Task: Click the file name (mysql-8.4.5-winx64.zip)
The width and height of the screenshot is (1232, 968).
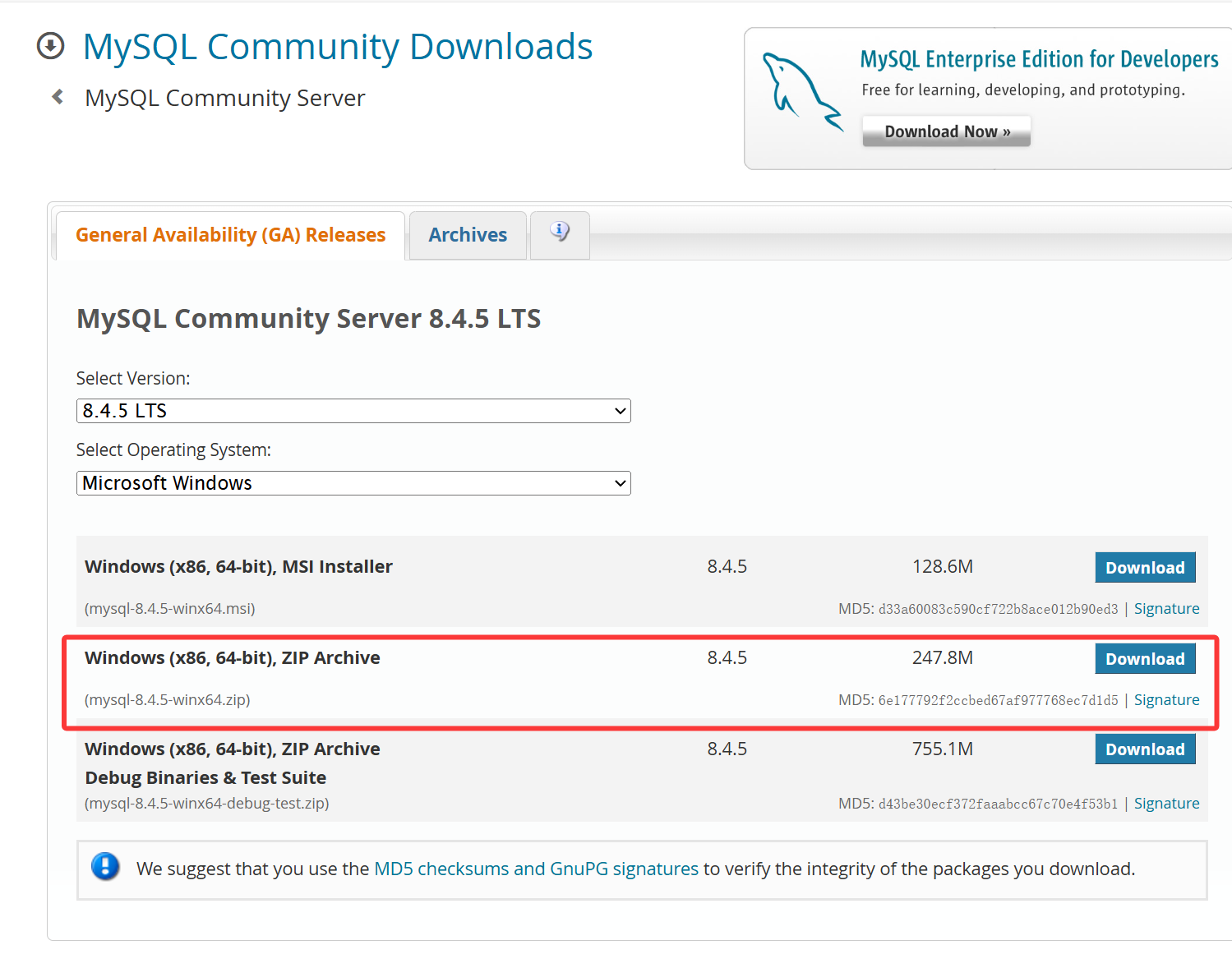Action: tap(168, 700)
